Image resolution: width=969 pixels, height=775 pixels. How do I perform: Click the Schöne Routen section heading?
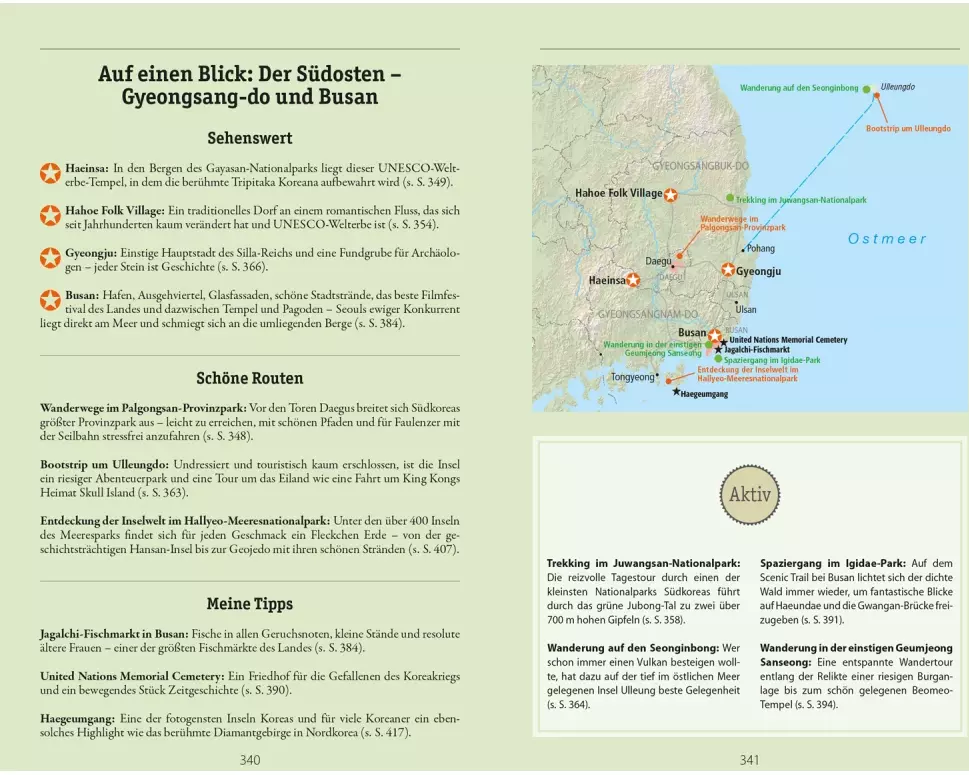(x=250, y=378)
